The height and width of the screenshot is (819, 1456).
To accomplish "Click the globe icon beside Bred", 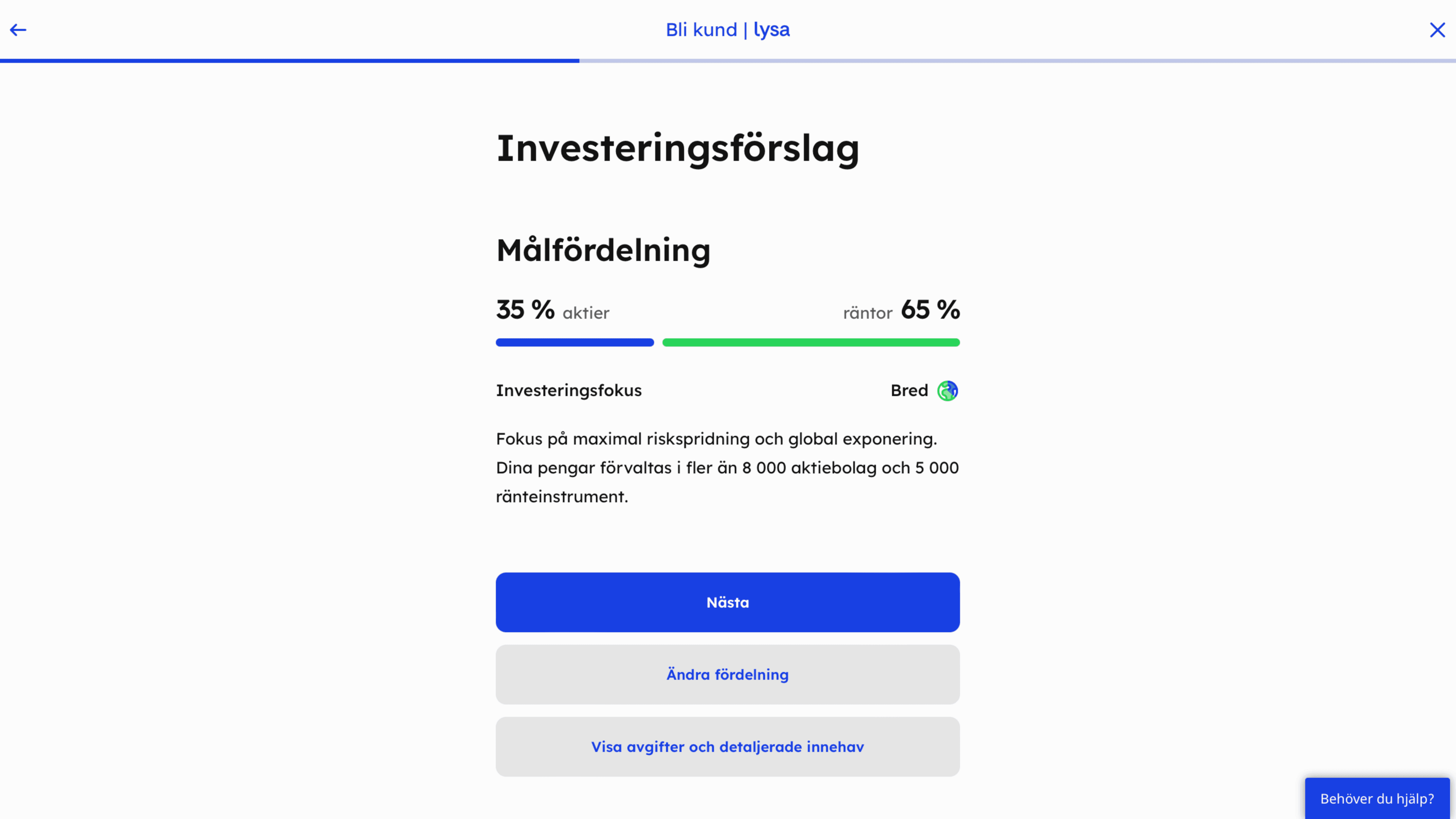I will (x=947, y=391).
